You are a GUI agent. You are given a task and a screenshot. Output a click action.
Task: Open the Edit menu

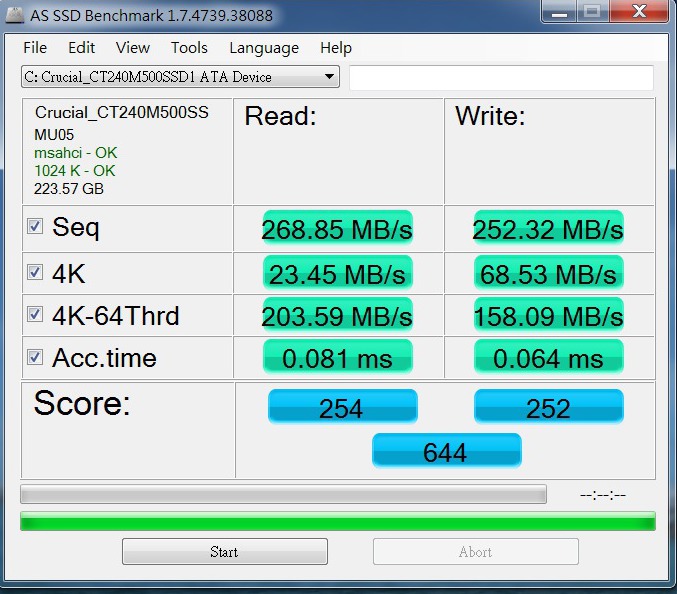tap(81, 47)
